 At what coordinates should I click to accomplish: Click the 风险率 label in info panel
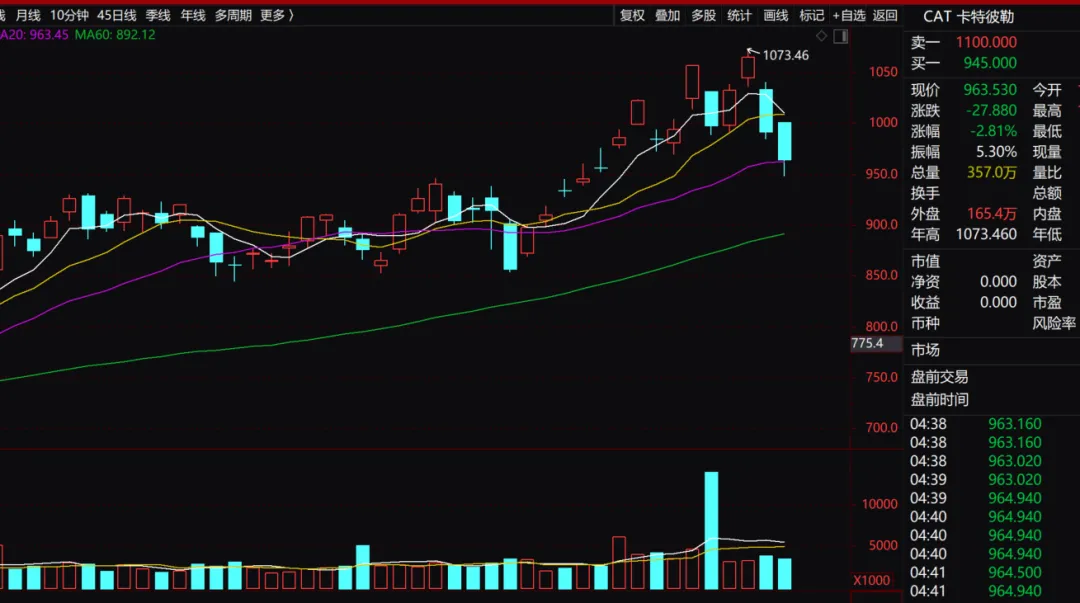1054,323
